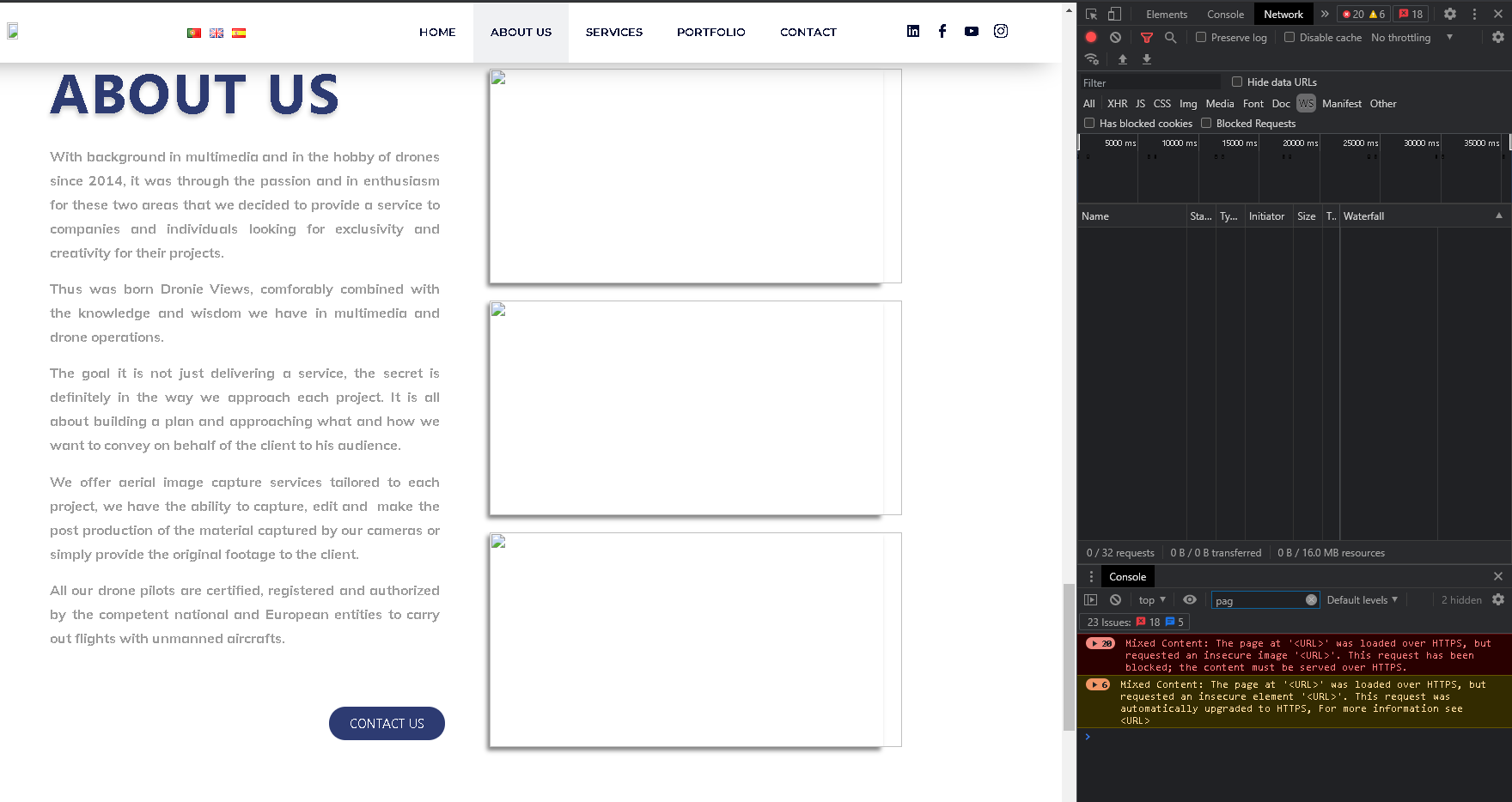
Task: Enable the Disable cache checkbox
Action: (x=1289, y=38)
